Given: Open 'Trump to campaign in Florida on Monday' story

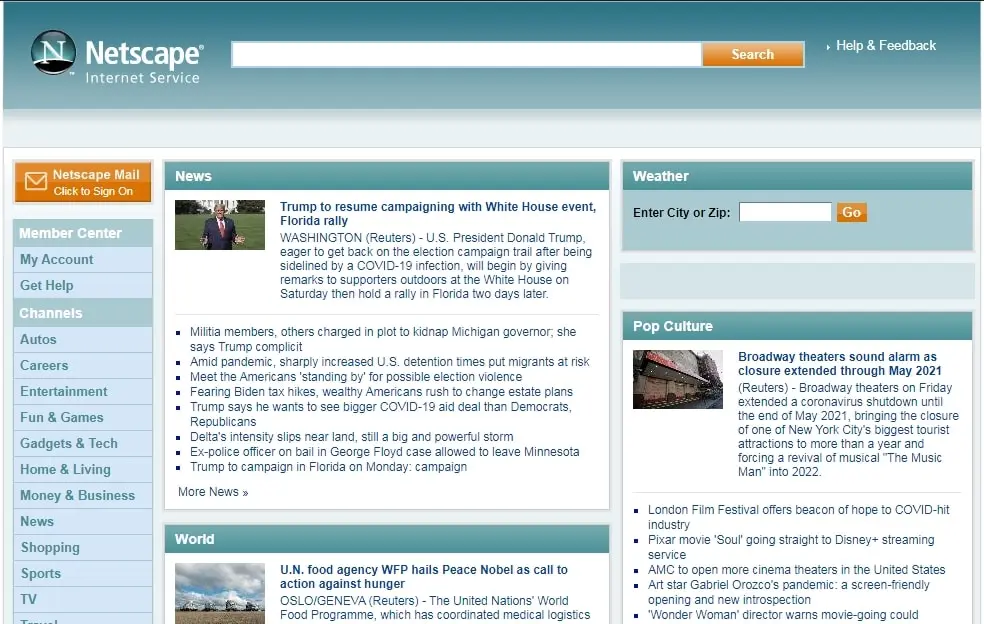Looking at the screenshot, I should click(328, 467).
